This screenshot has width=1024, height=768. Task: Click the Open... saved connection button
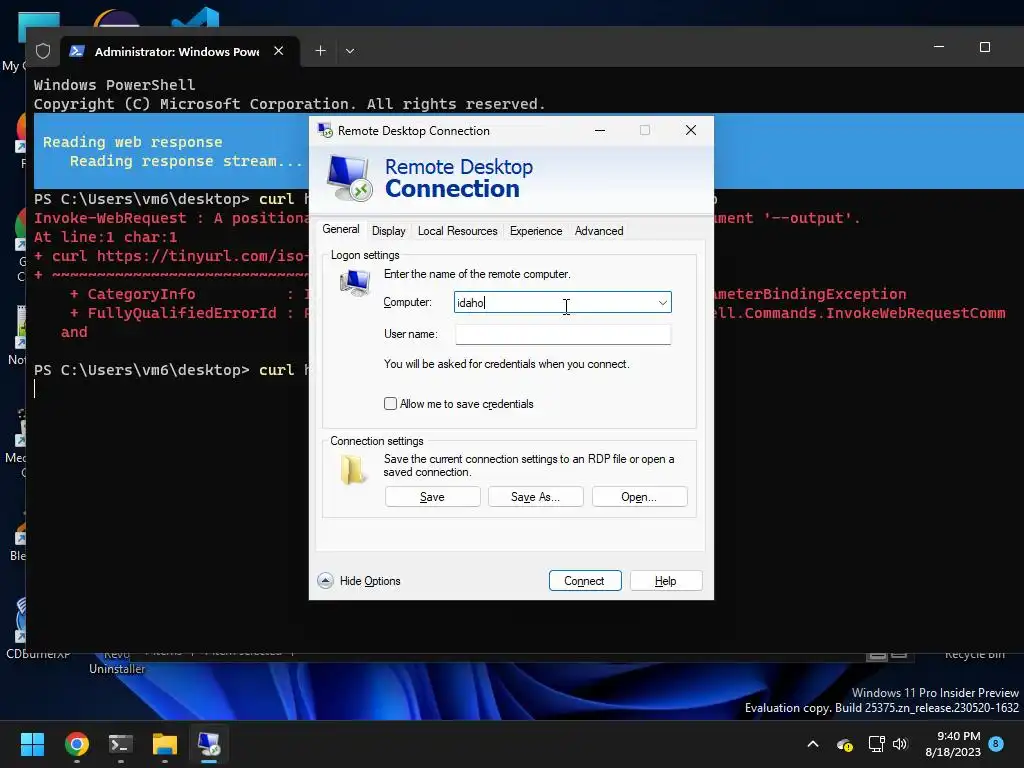click(x=639, y=497)
